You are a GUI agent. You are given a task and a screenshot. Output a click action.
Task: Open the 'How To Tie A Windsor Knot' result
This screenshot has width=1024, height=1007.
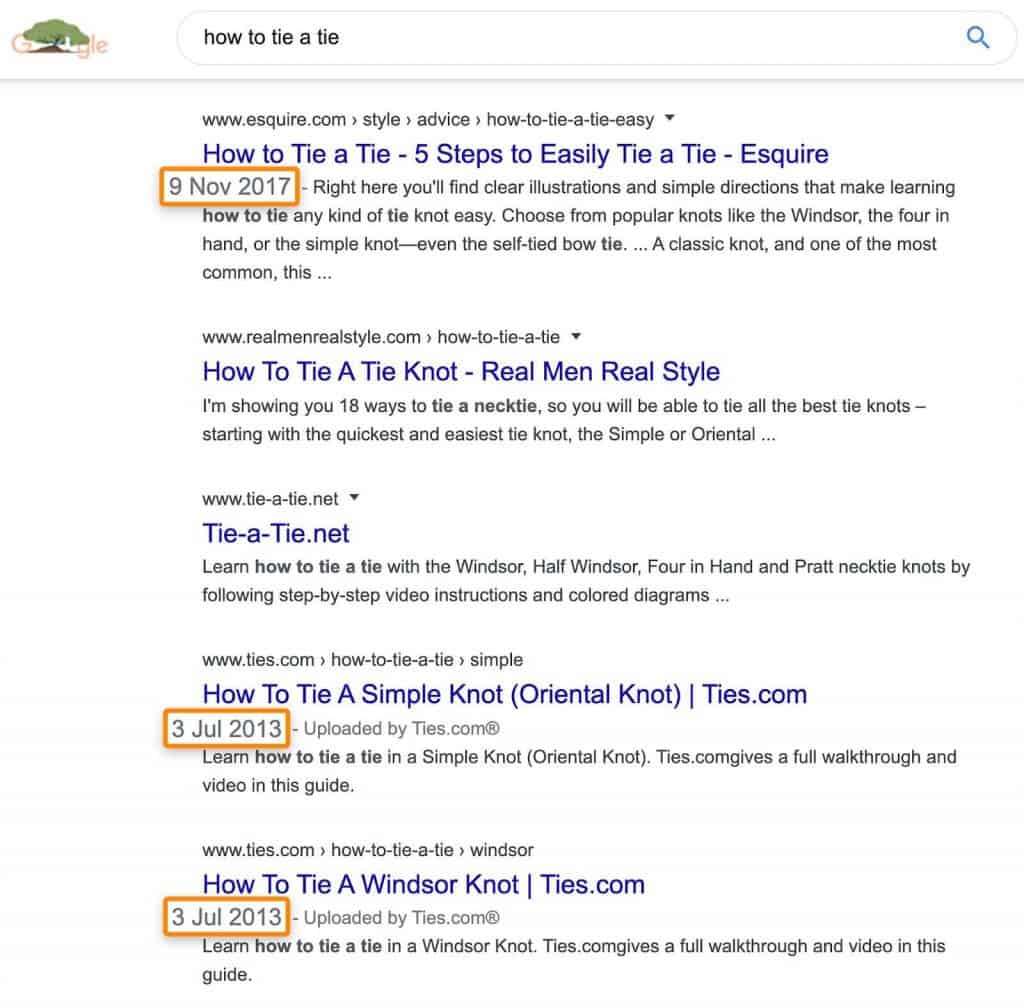point(423,884)
